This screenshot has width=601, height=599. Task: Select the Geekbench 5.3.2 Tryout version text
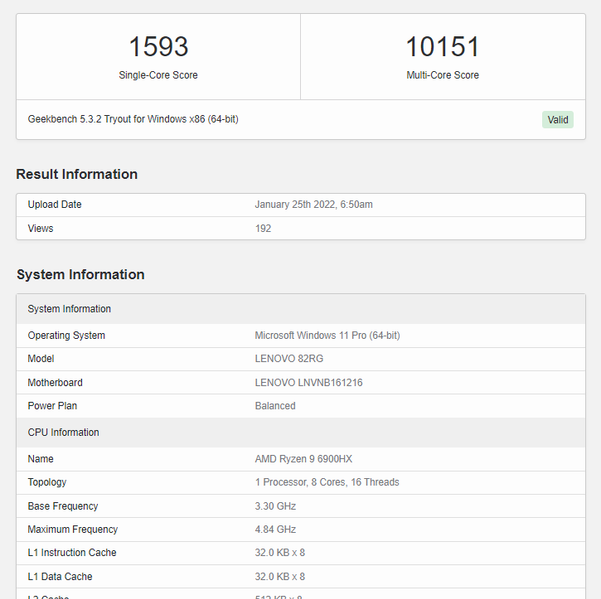pyautogui.click(x=133, y=119)
